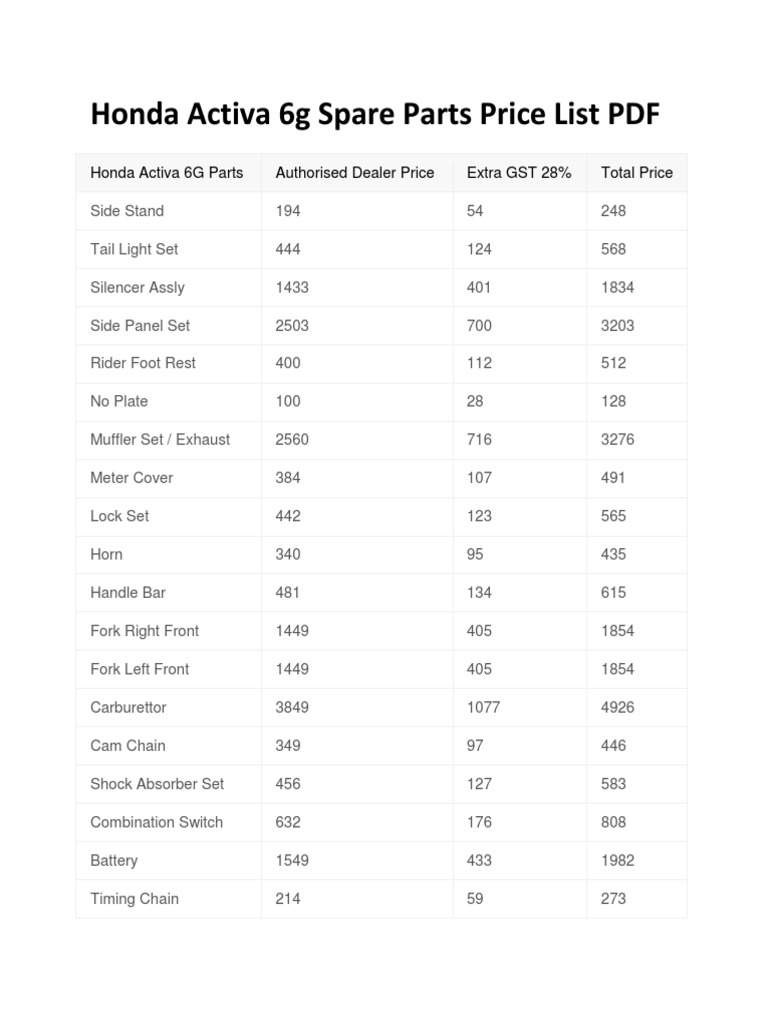The width and height of the screenshot is (768, 1024).
Task: Select the 'Lock Set' row label
Action: (x=120, y=516)
